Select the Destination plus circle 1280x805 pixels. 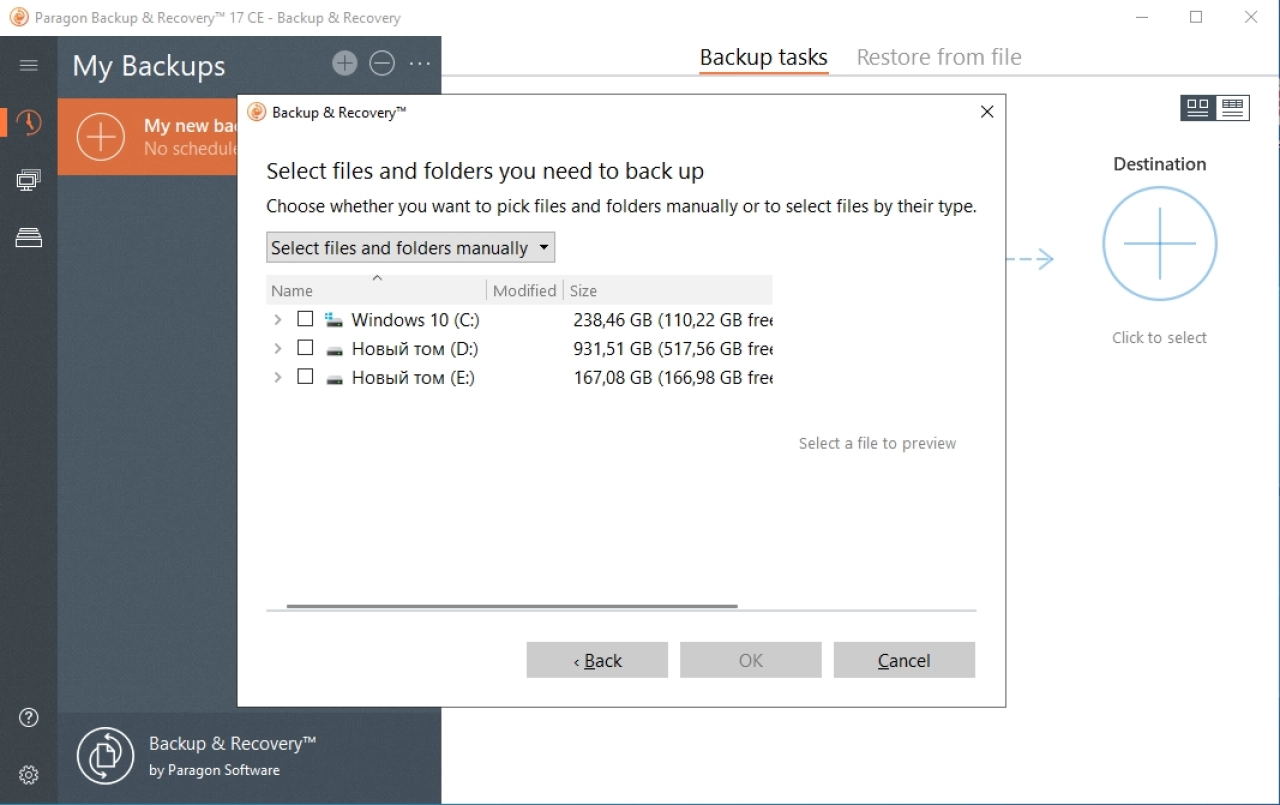click(1160, 244)
